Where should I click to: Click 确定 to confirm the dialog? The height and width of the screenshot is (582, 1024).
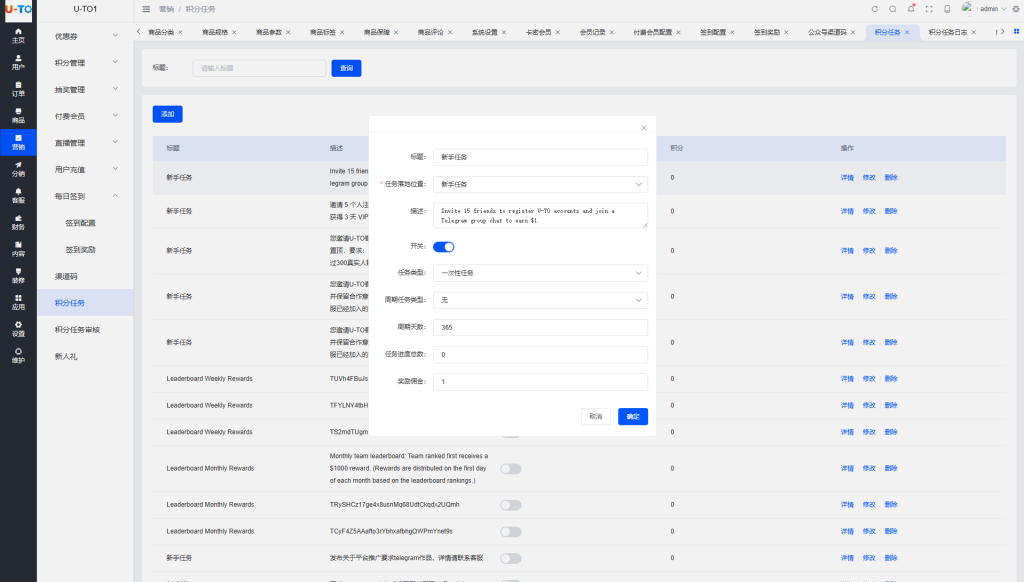pos(633,417)
